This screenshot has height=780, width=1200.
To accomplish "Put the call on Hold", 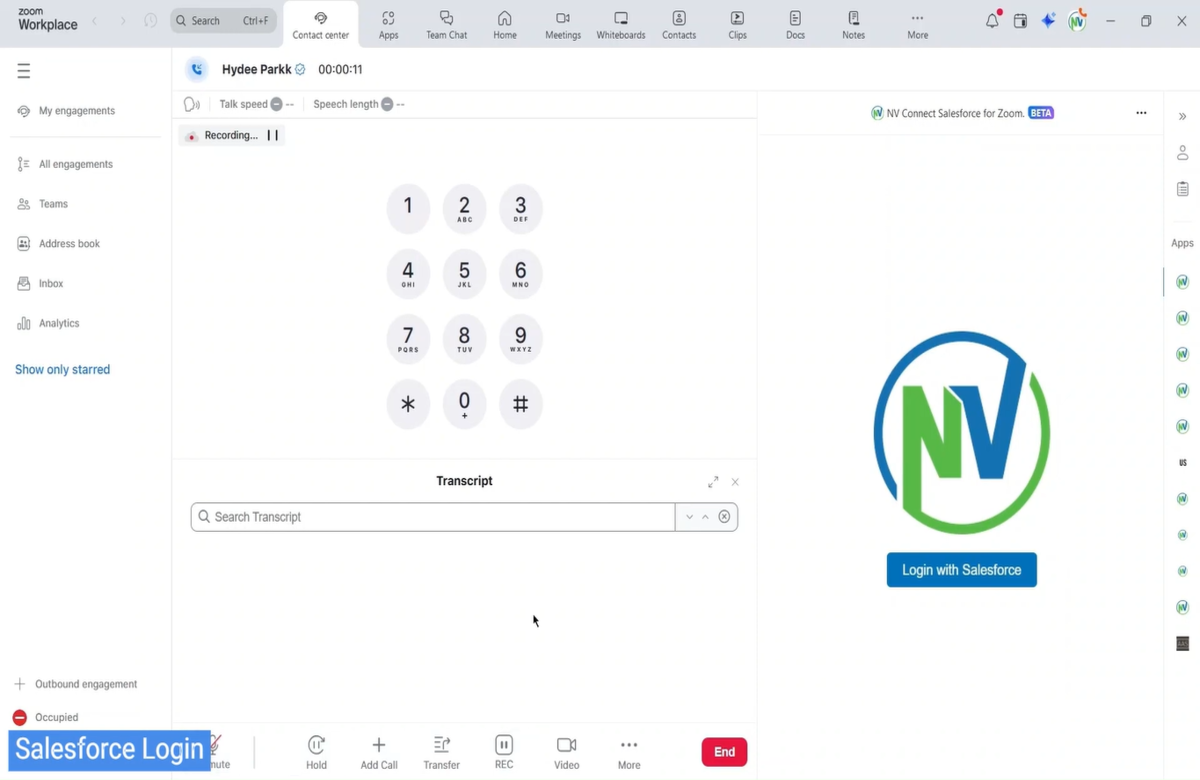I will tap(316, 751).
